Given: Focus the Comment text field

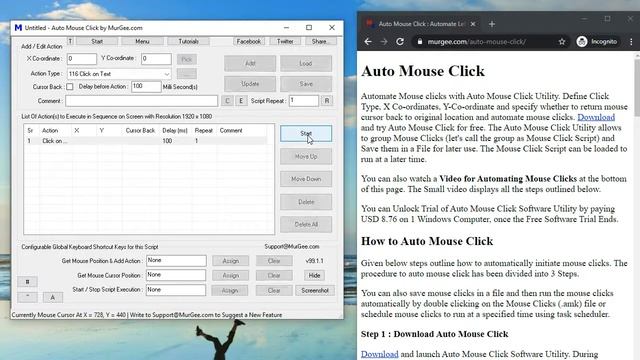Looking at the screenshot, I should (x=141, y=101).
